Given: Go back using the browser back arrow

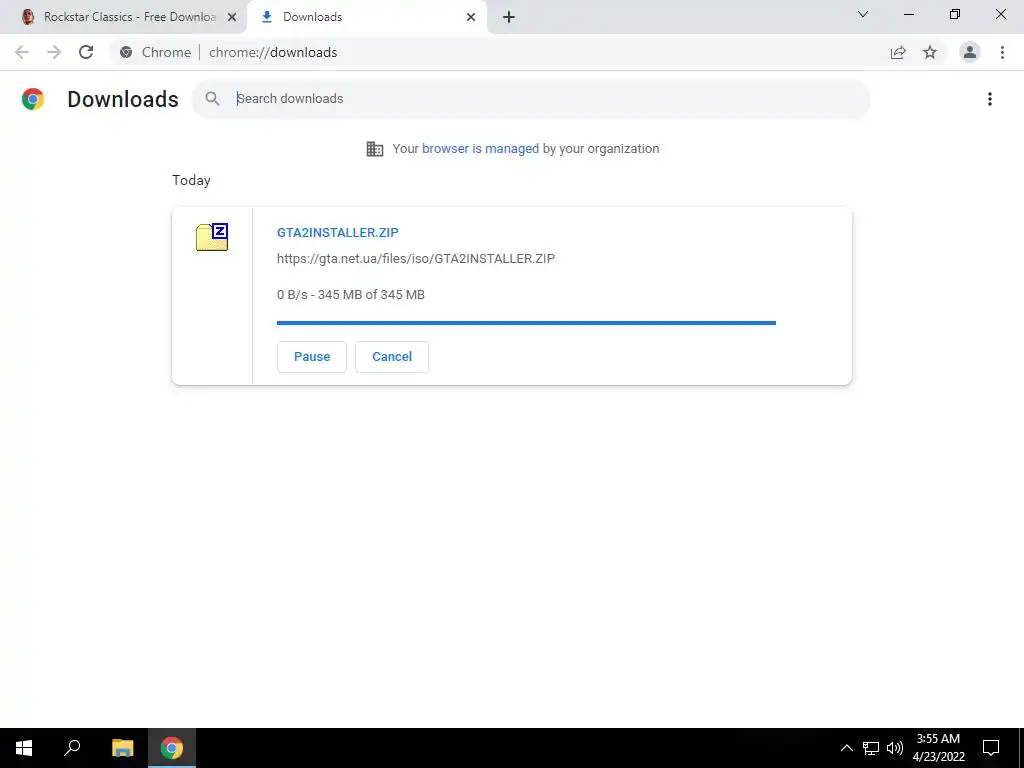Looking at the screenshot, I should tap(22, 52).
